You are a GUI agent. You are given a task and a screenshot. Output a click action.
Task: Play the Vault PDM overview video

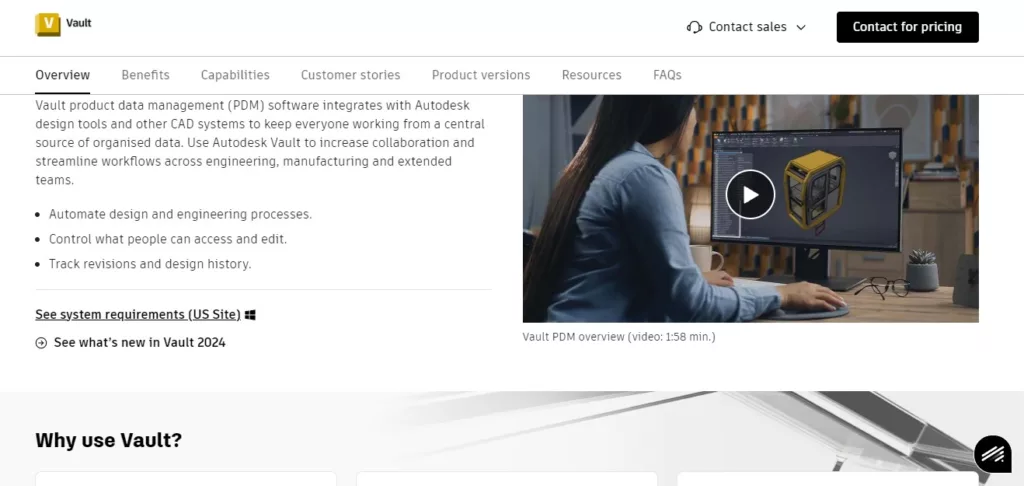coord(750,195)
